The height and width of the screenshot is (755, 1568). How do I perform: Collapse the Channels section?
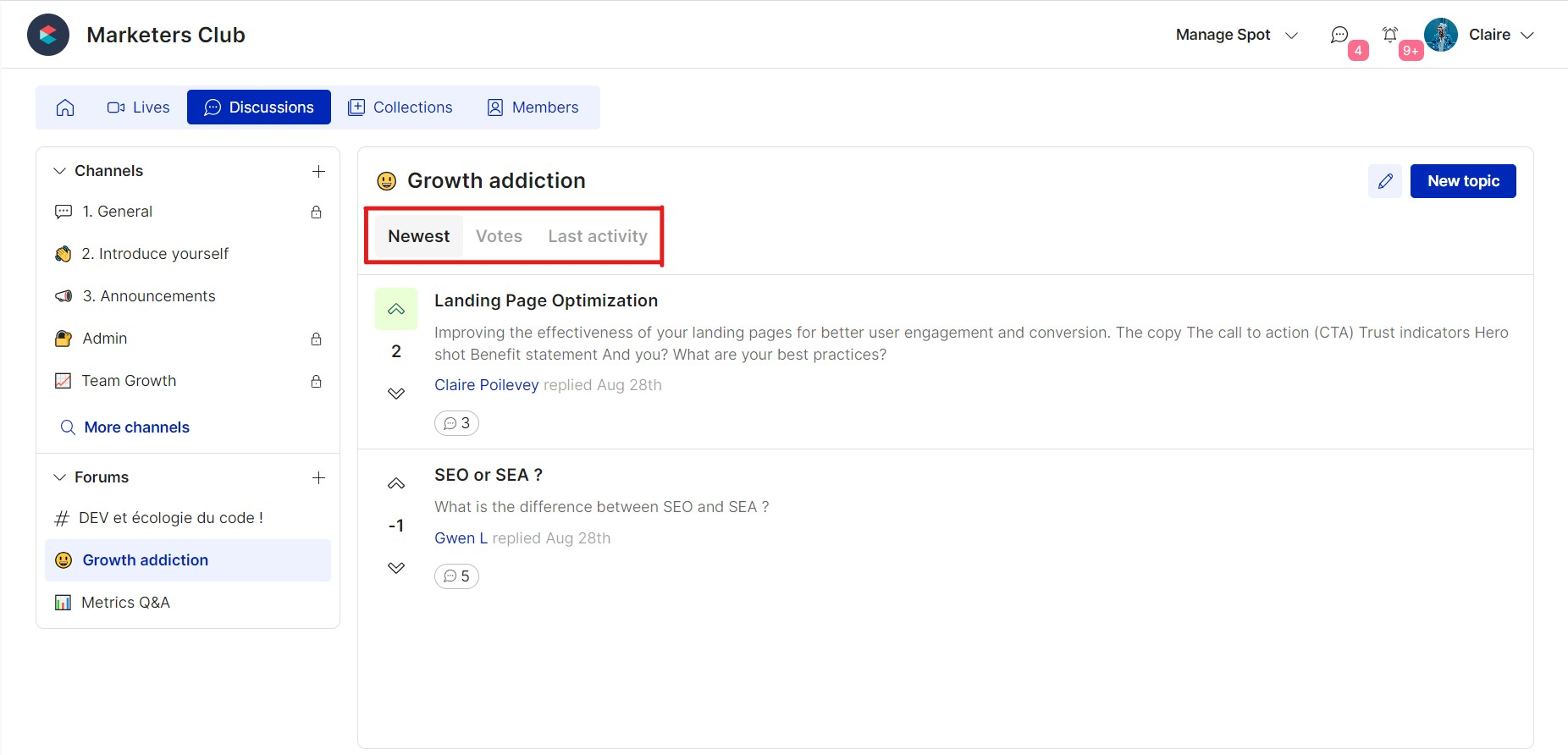[60, 171]
